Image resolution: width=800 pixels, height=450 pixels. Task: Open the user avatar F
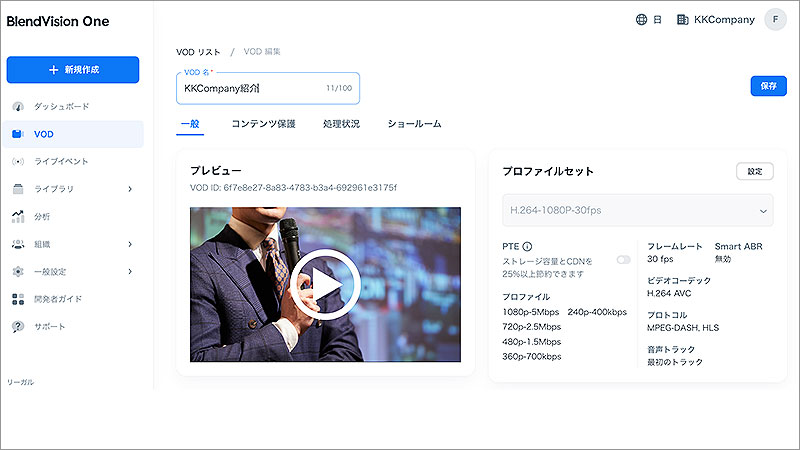pyautogui.click(x=775, y=19)
